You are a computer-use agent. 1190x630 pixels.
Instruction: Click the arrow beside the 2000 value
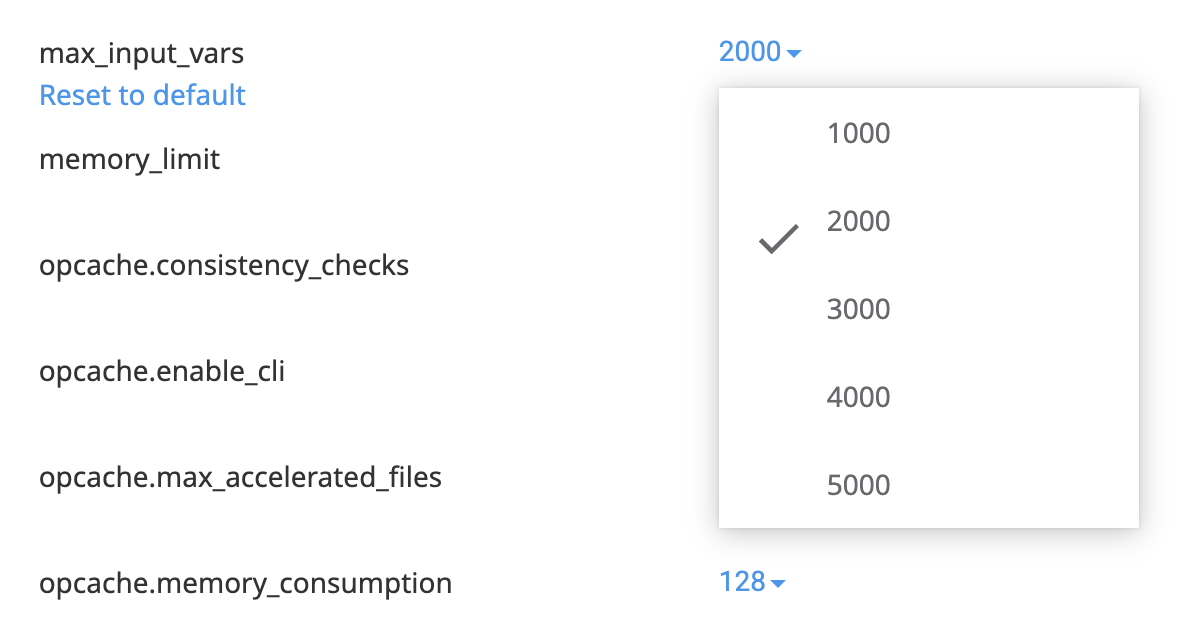click(x=794, y=52)
